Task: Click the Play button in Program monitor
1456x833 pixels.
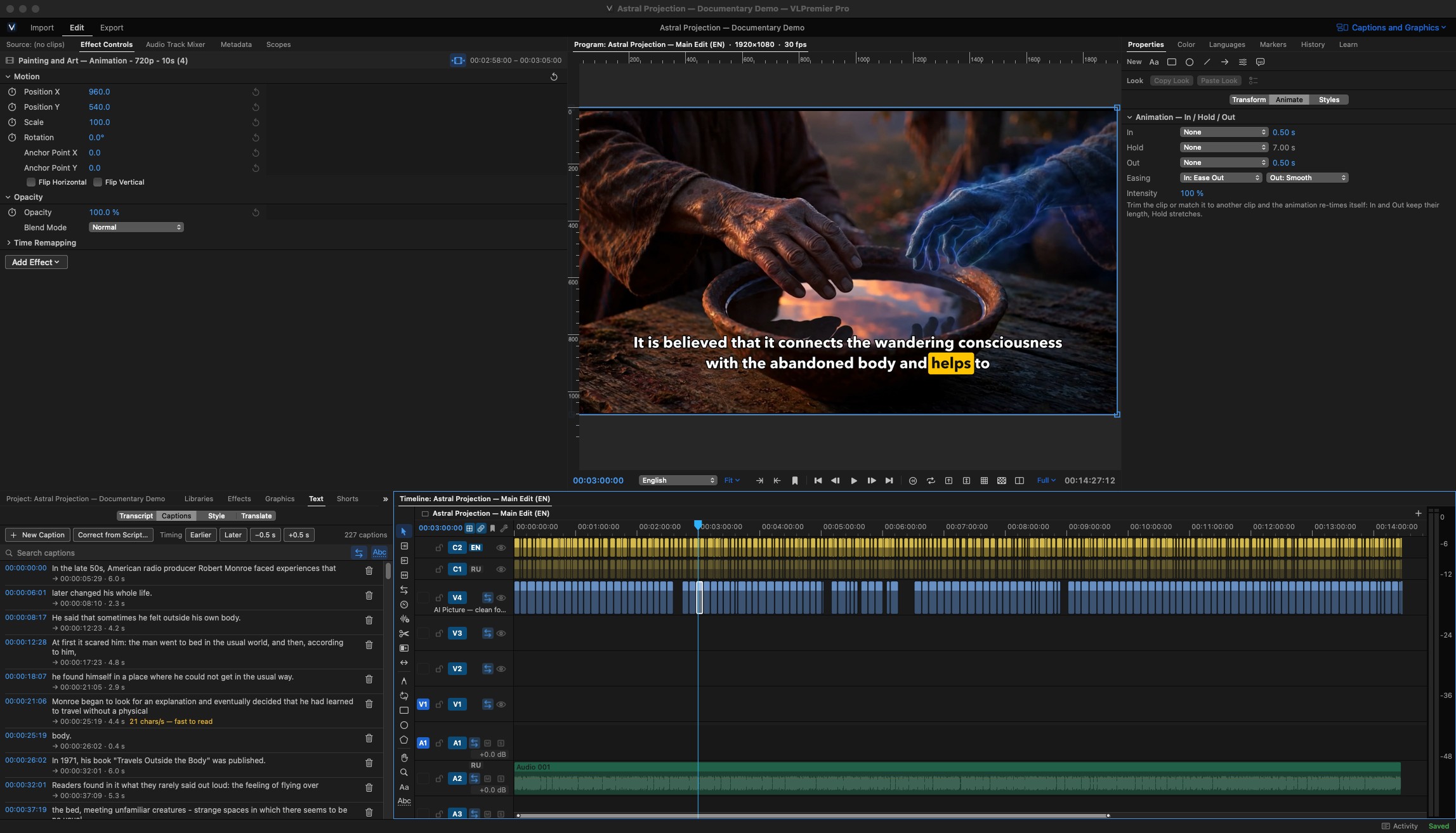Action: pyautogui.click(x=853, y=481)
